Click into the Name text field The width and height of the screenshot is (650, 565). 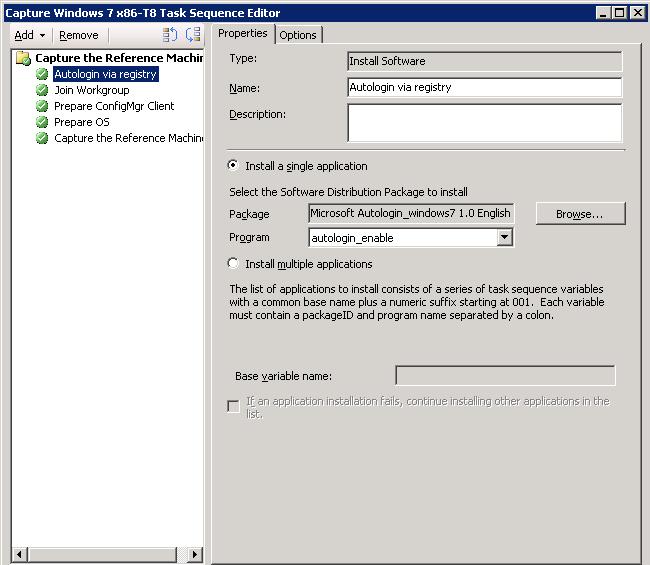tap(485, 87)
